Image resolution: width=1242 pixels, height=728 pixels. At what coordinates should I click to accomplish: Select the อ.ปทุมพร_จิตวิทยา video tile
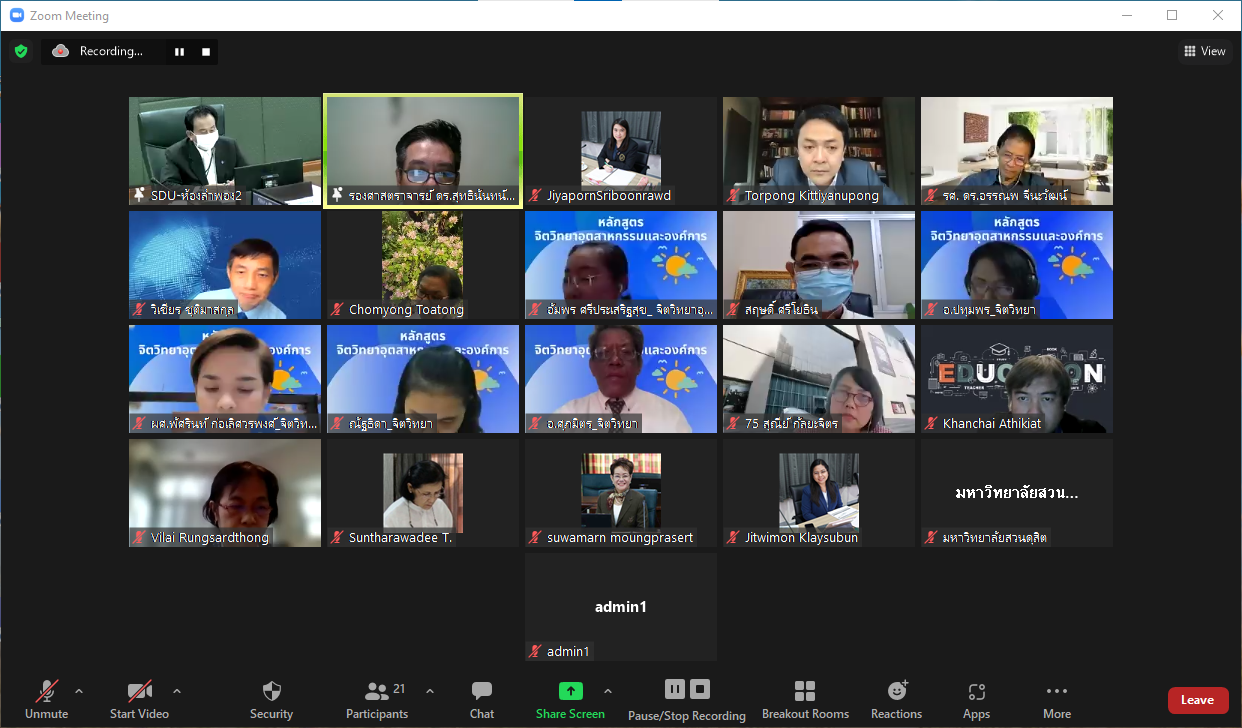click(1017, 265)
